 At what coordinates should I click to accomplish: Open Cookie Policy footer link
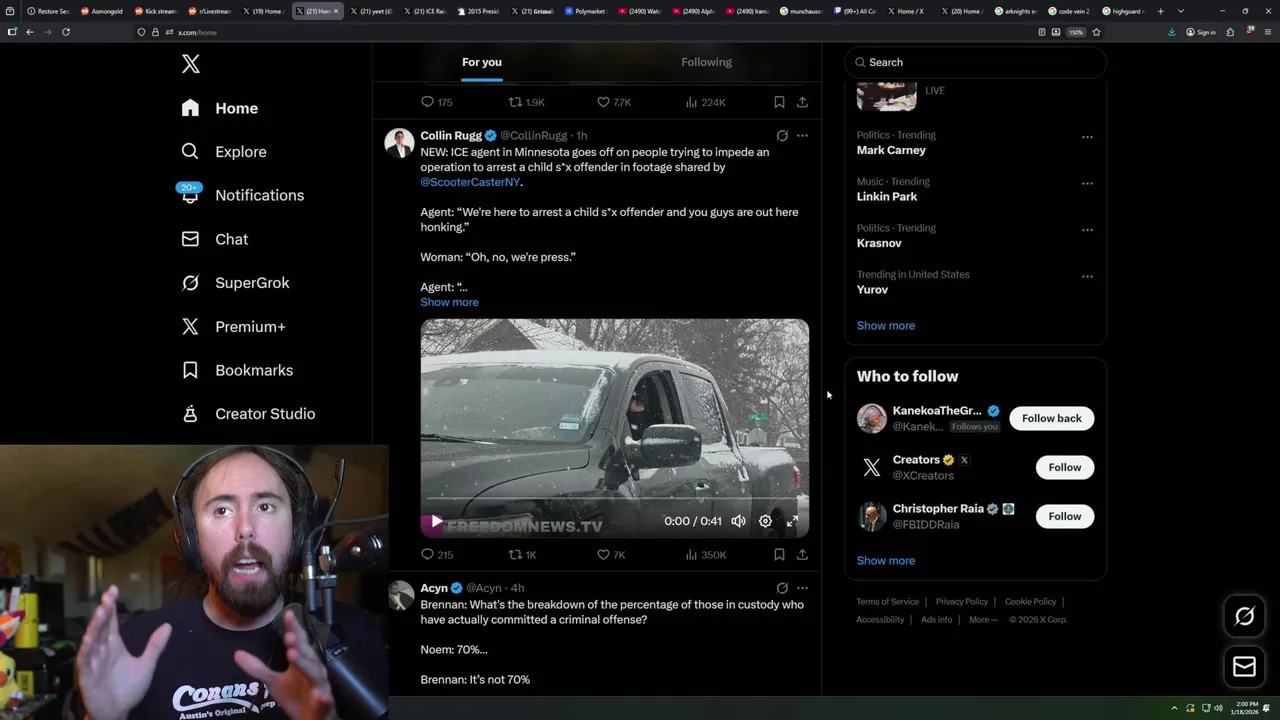(x=1030, y=602)
